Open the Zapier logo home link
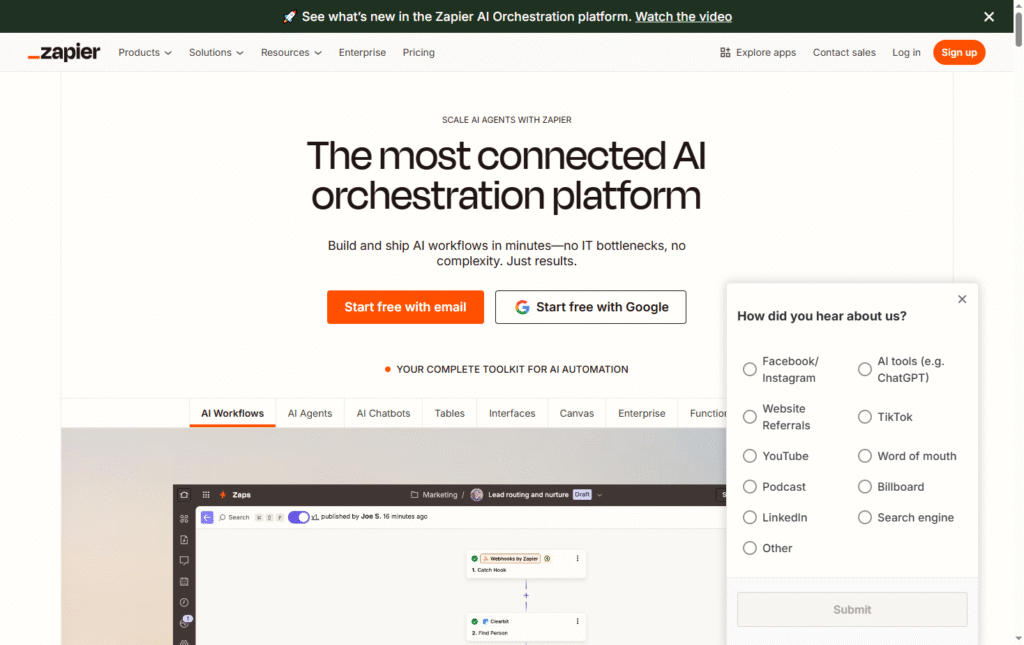1024x645 pixels. pyautogui.click(x=64, y=52)
